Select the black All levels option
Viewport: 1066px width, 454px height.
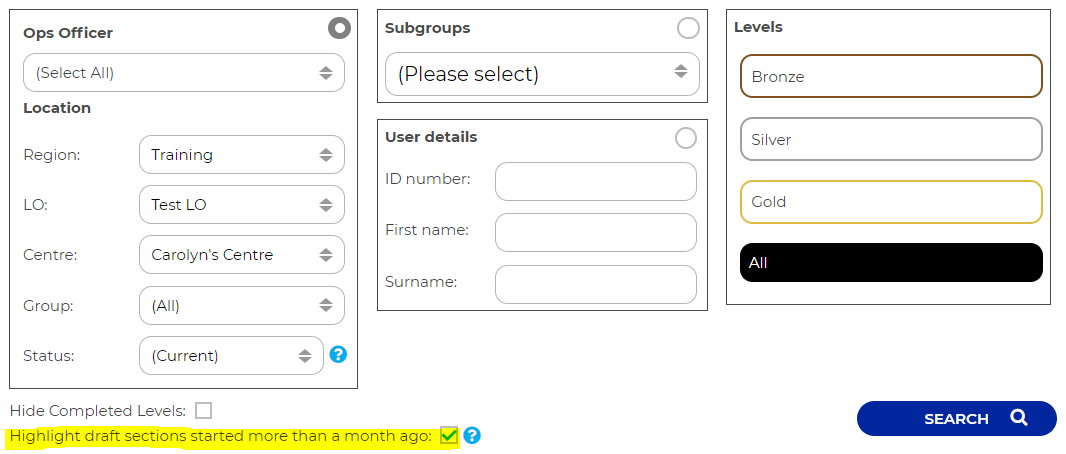point(890,263)
